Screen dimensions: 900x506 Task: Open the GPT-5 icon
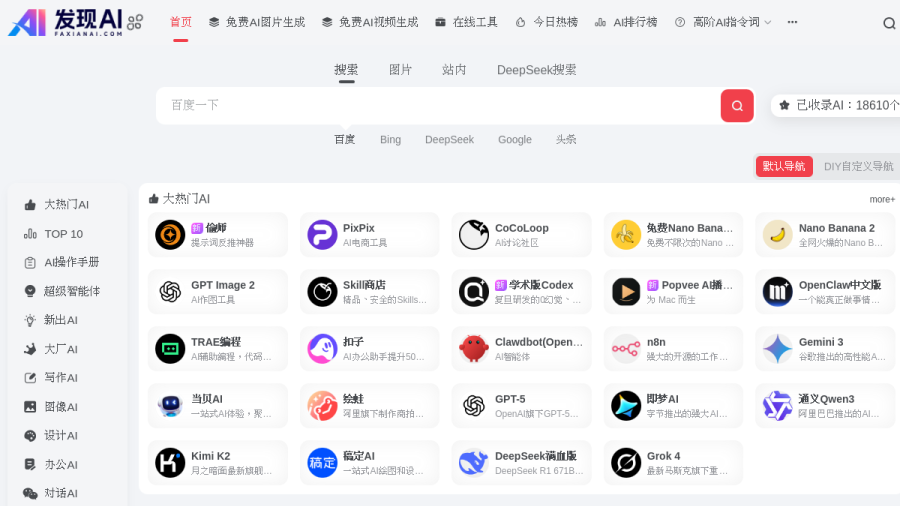(x=474, y=406)
